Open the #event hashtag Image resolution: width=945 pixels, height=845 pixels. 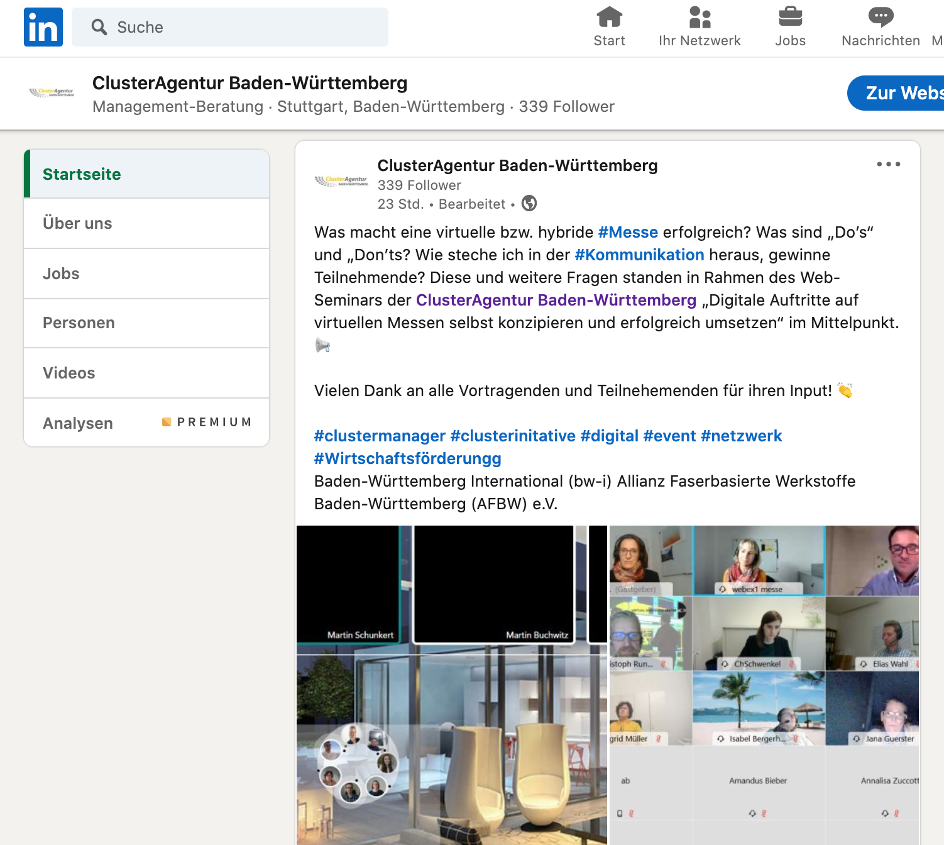click(670, 436)
